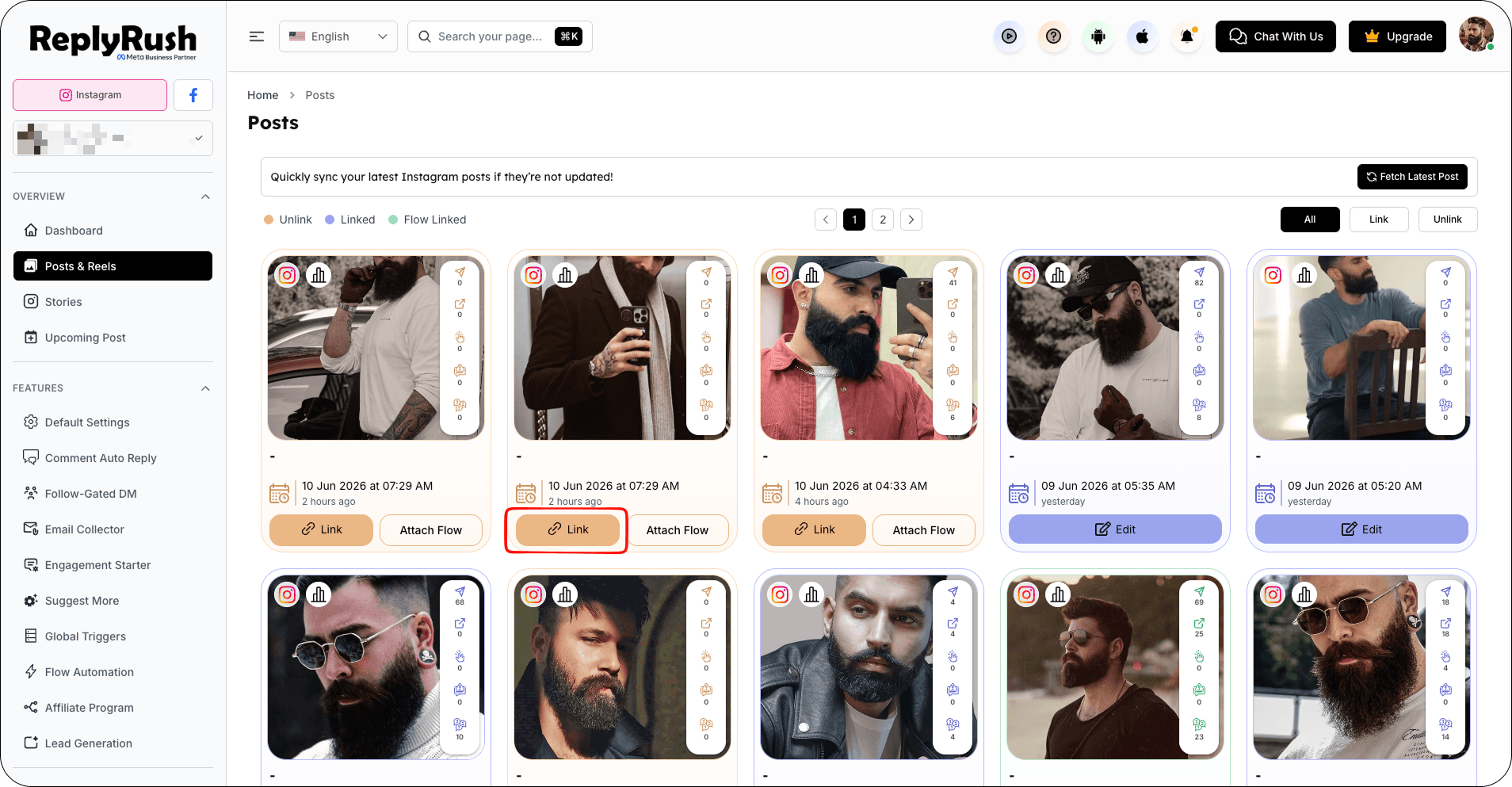The height and width of the screenshot is (787, 1512).
Task: Open the Apple app icon
Action: 1143,36
